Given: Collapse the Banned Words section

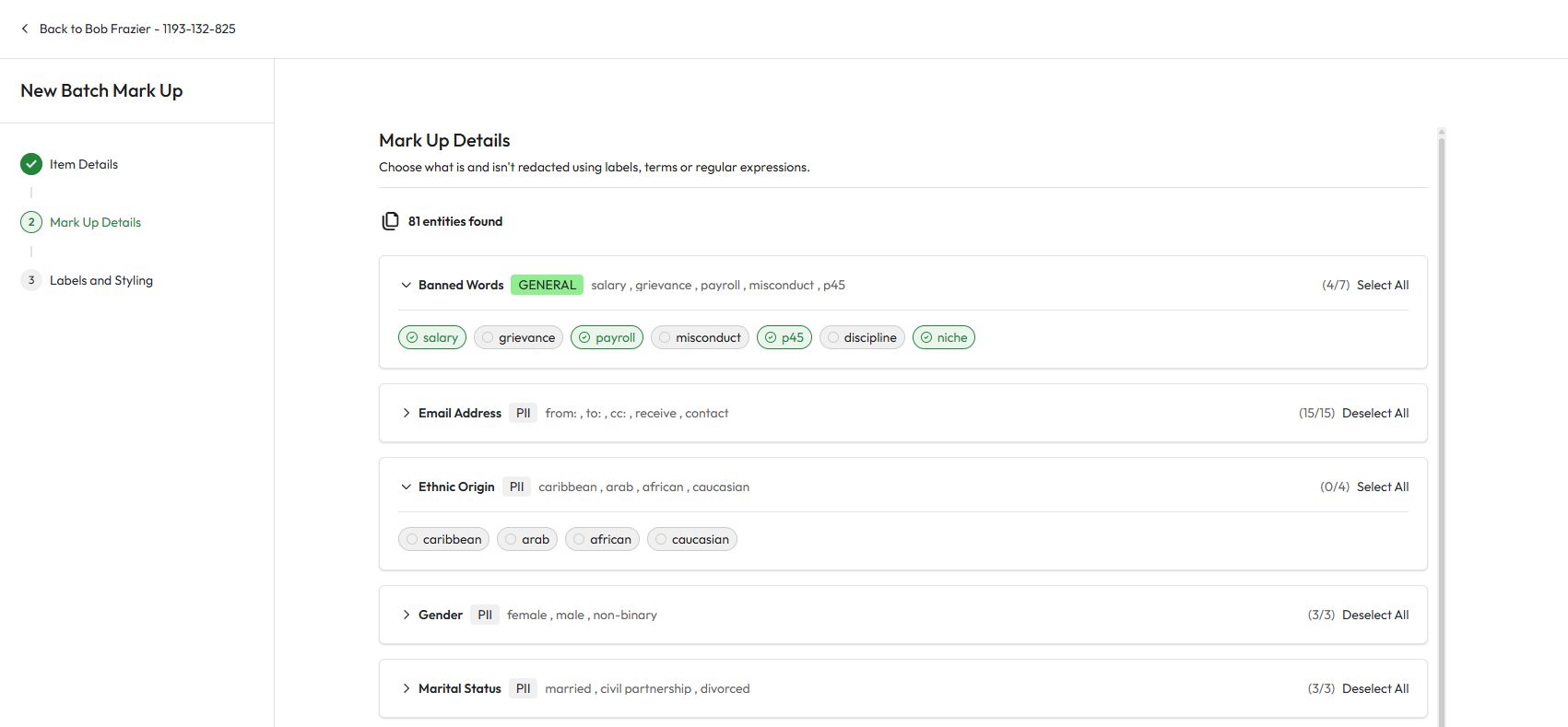Looking at the screenshot, I should point(406,285).
